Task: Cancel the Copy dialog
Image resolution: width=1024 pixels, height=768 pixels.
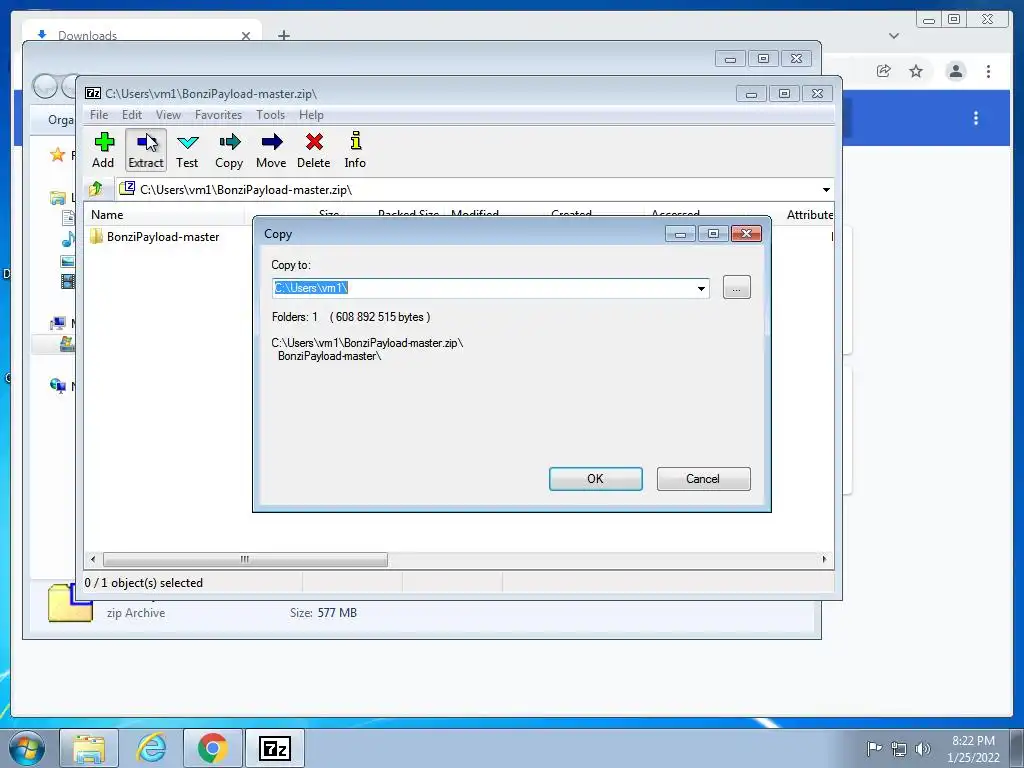Action: click(x=703, y=479)
